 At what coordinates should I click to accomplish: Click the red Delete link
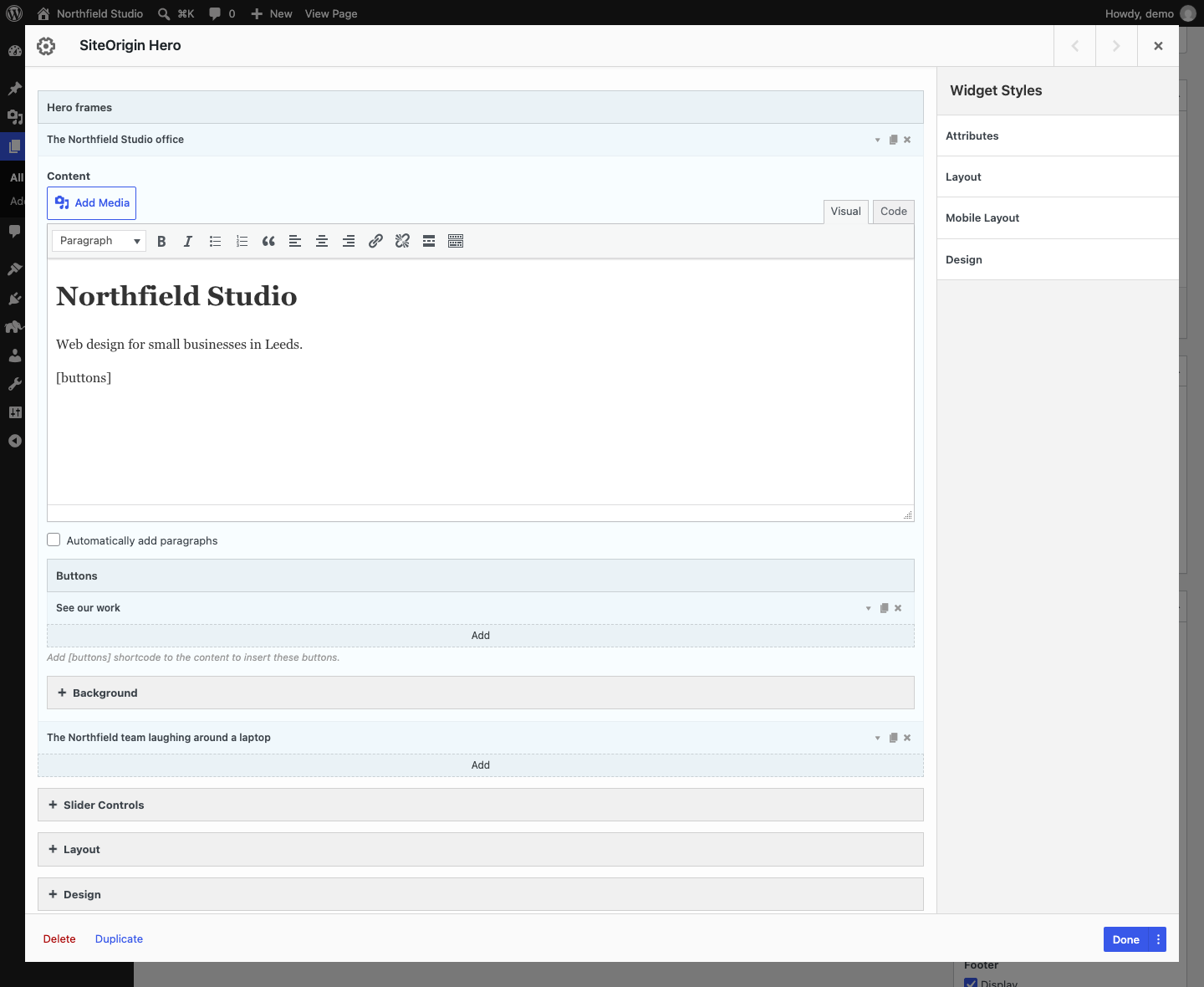pyautogui.click(x=59, y=939)
